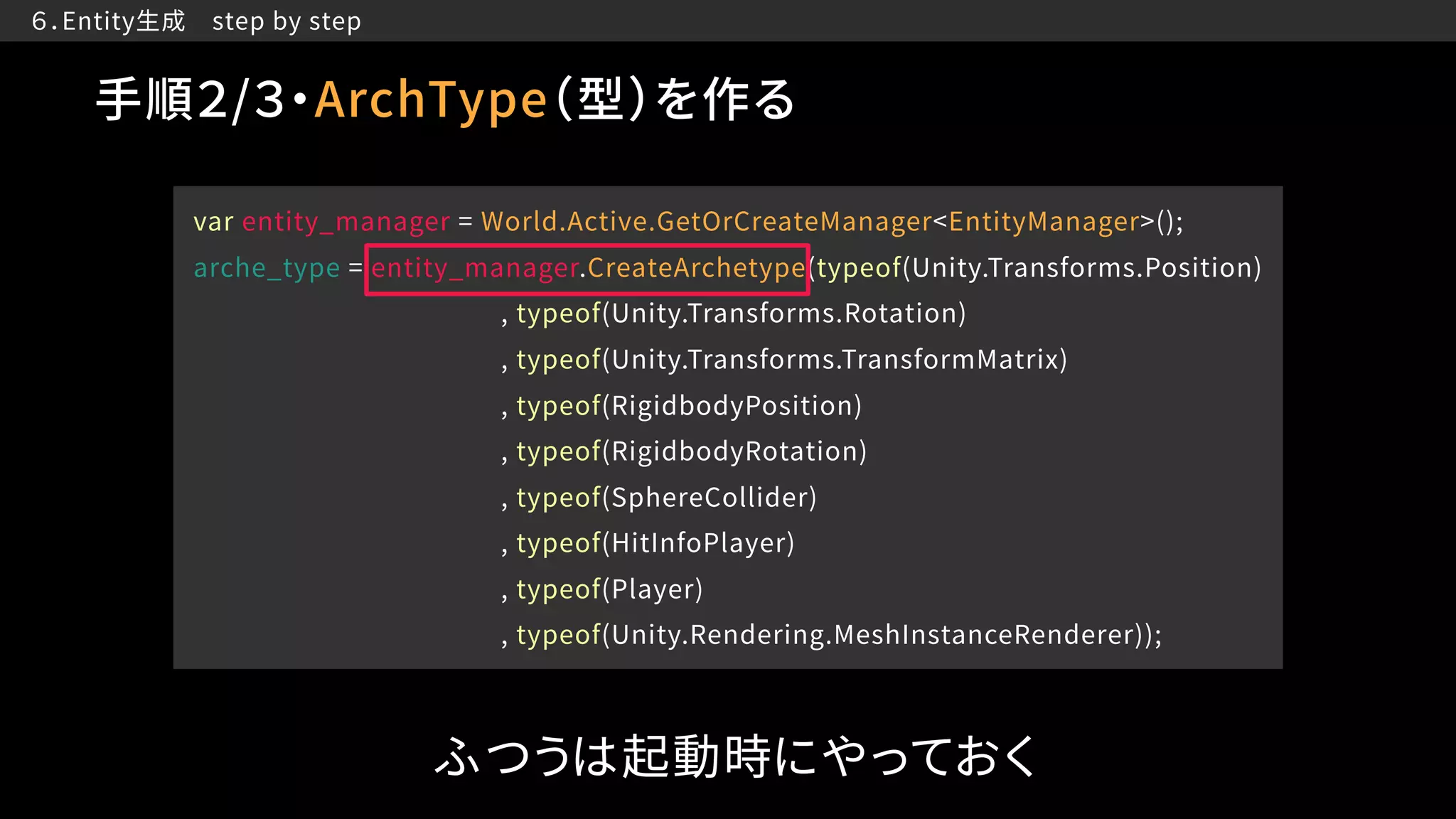This screenshot has width=1456, height=819.
Task: Click the line 'typeof(Player)'
Action: [609, 589]
